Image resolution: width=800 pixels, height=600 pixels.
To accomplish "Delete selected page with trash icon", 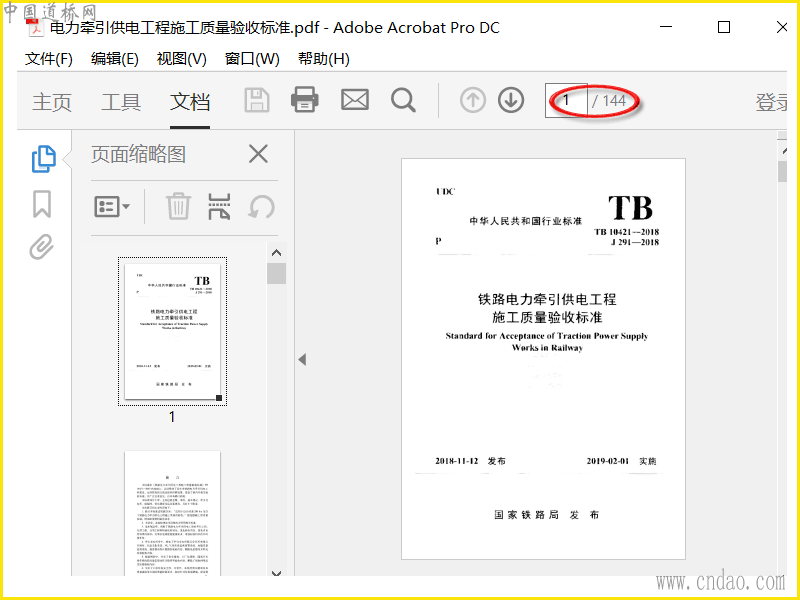I will point(178,207).
